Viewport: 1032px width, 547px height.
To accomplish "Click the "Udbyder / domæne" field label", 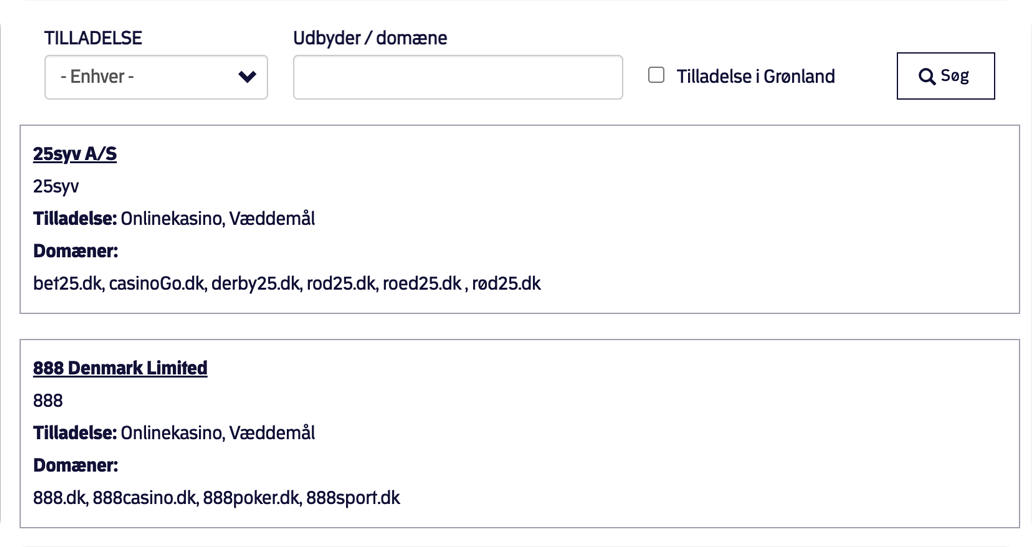I will point(370,38).
